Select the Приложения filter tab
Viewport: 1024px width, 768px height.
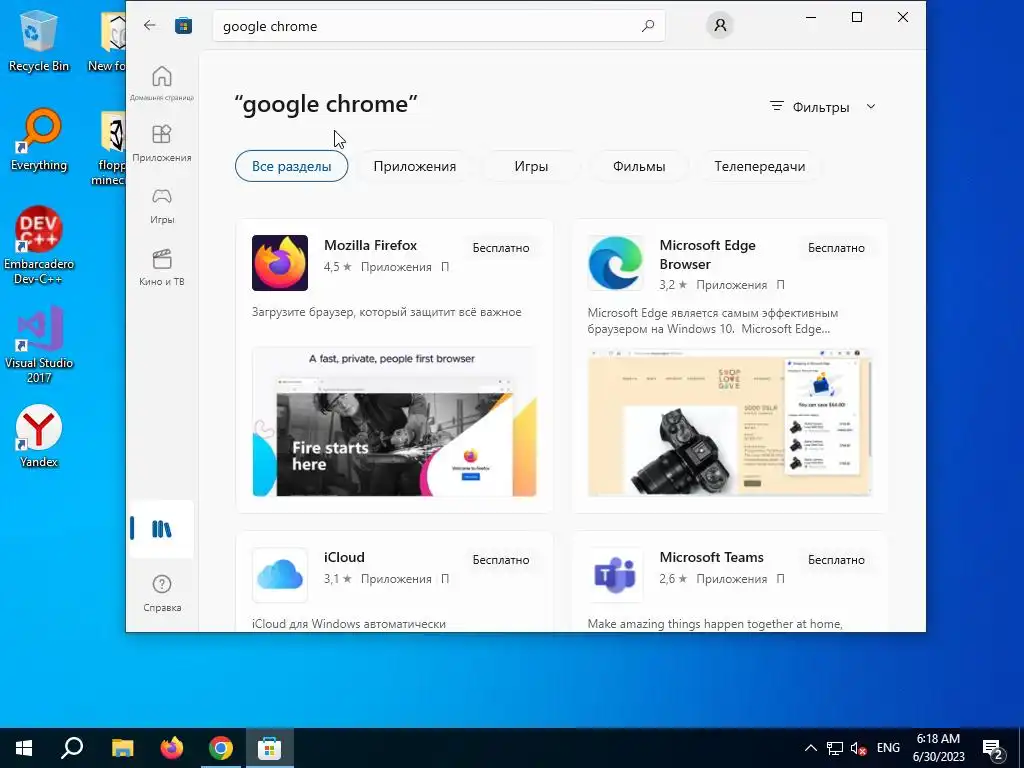tap(415, 166)
